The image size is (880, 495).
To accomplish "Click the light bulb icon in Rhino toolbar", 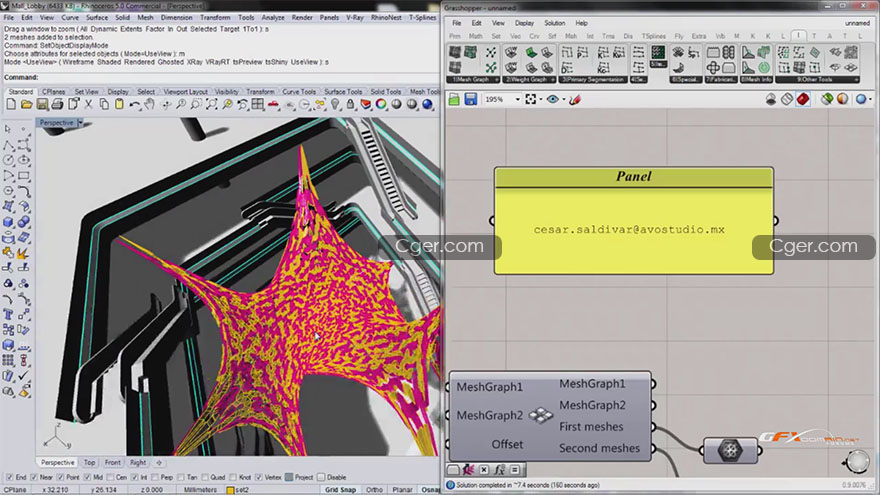I will click(335, 104).
